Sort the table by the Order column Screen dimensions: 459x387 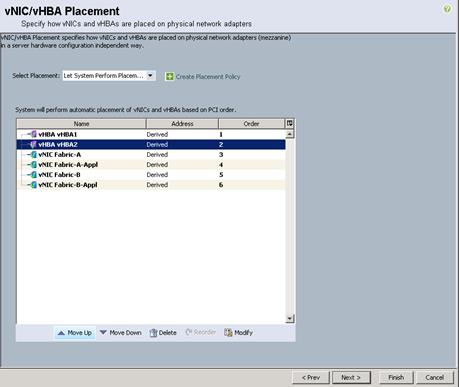coord(251,124)
